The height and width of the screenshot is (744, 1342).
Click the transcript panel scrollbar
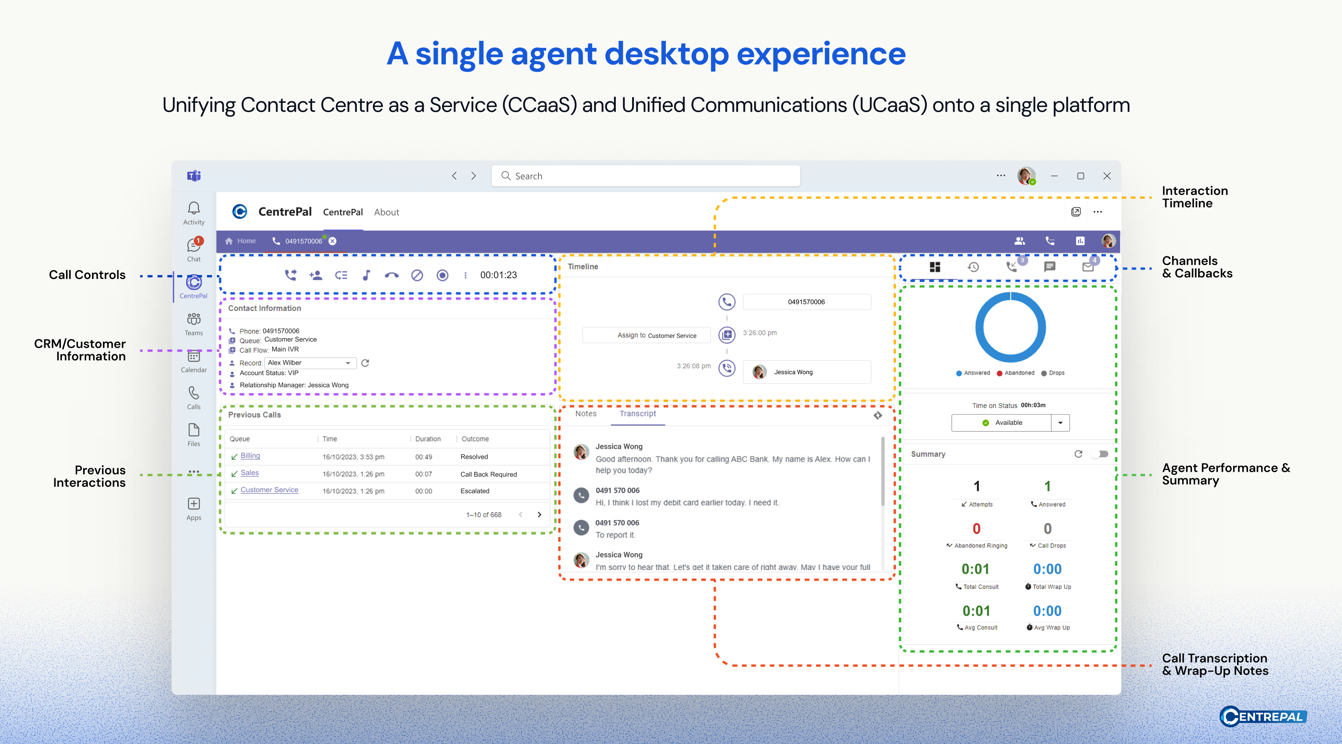coord(882,470)
